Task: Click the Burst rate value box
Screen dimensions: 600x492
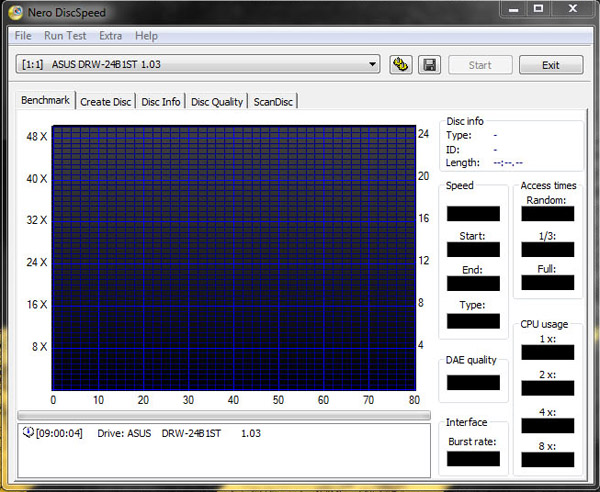Action: [473, 459]
